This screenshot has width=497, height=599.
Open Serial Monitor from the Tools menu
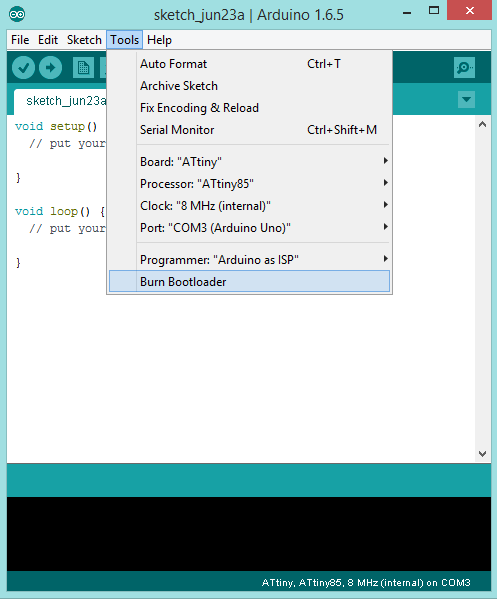pos(249,130)
